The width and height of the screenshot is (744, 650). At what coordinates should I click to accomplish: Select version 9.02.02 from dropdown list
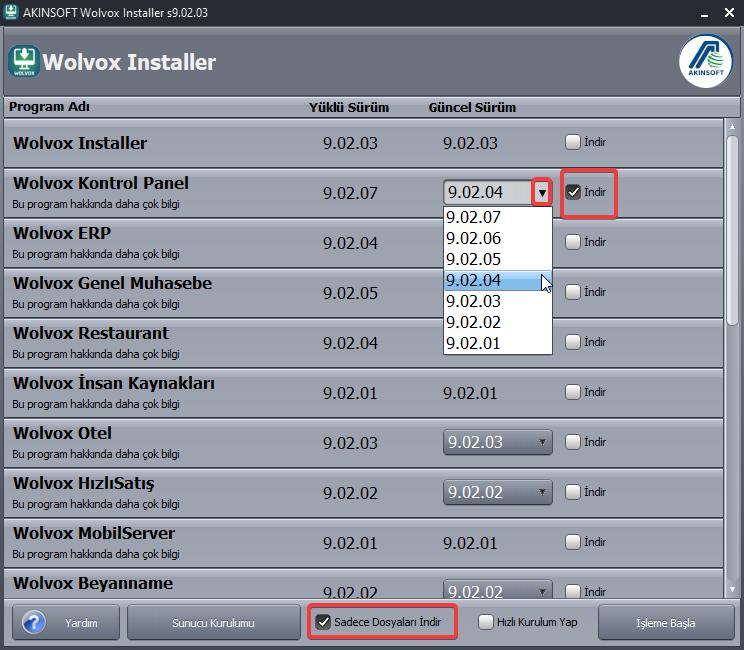pos(497,322)
